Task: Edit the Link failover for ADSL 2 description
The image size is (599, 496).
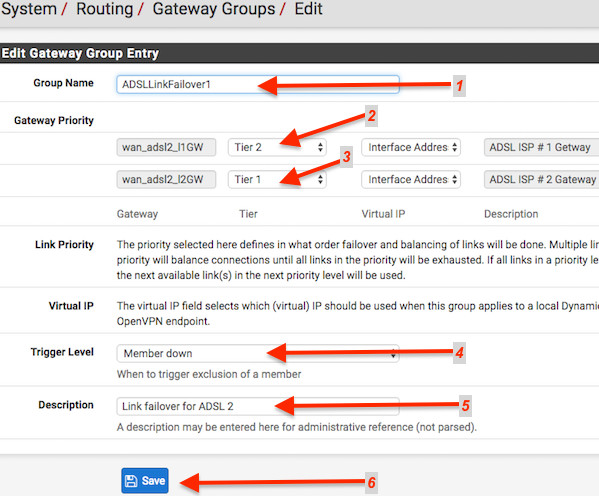Action: point(258,406)
